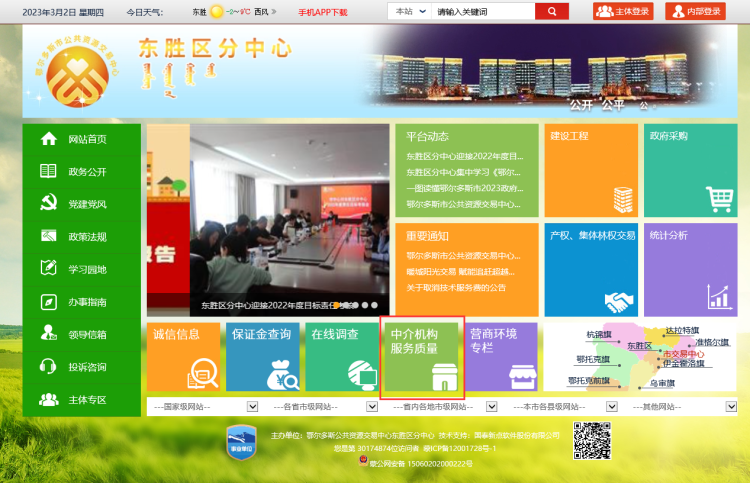Open 诚信信息 tile
Viewport: 750px width, 483px height.
(x=184, y=357)
